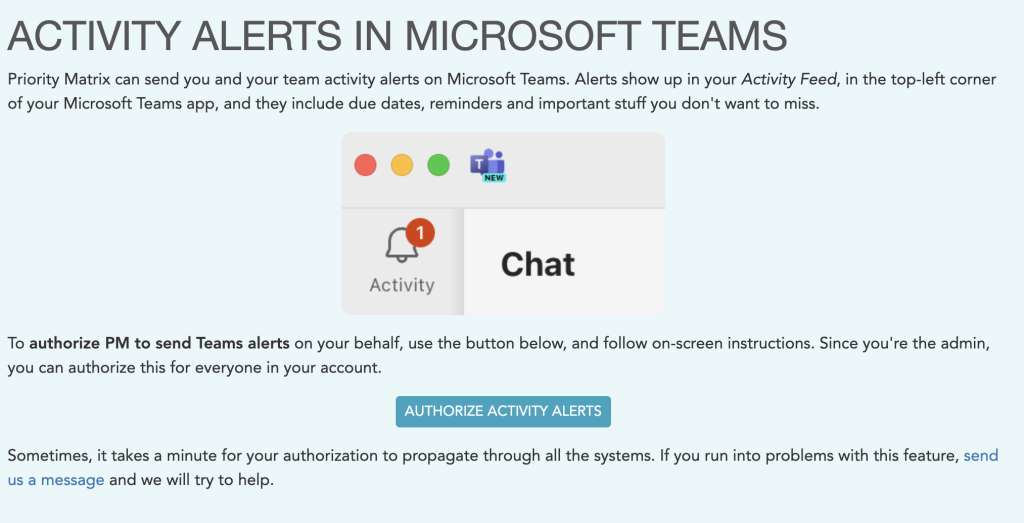Image resolution: width=1024 pixels, height=523 pixels.
Task: Click the NEW badge on Teams icon
Action: pyautogui.click(x=493, y=178)
